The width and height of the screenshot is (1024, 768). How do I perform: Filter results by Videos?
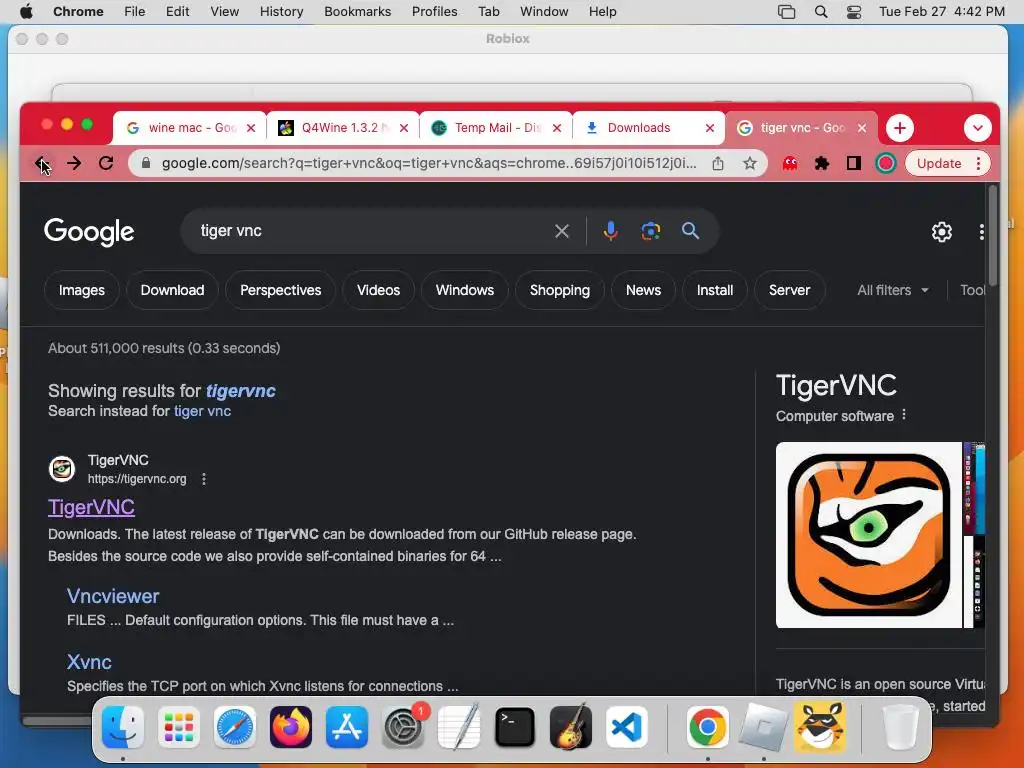pyautogui.click(x=378, y=290)
